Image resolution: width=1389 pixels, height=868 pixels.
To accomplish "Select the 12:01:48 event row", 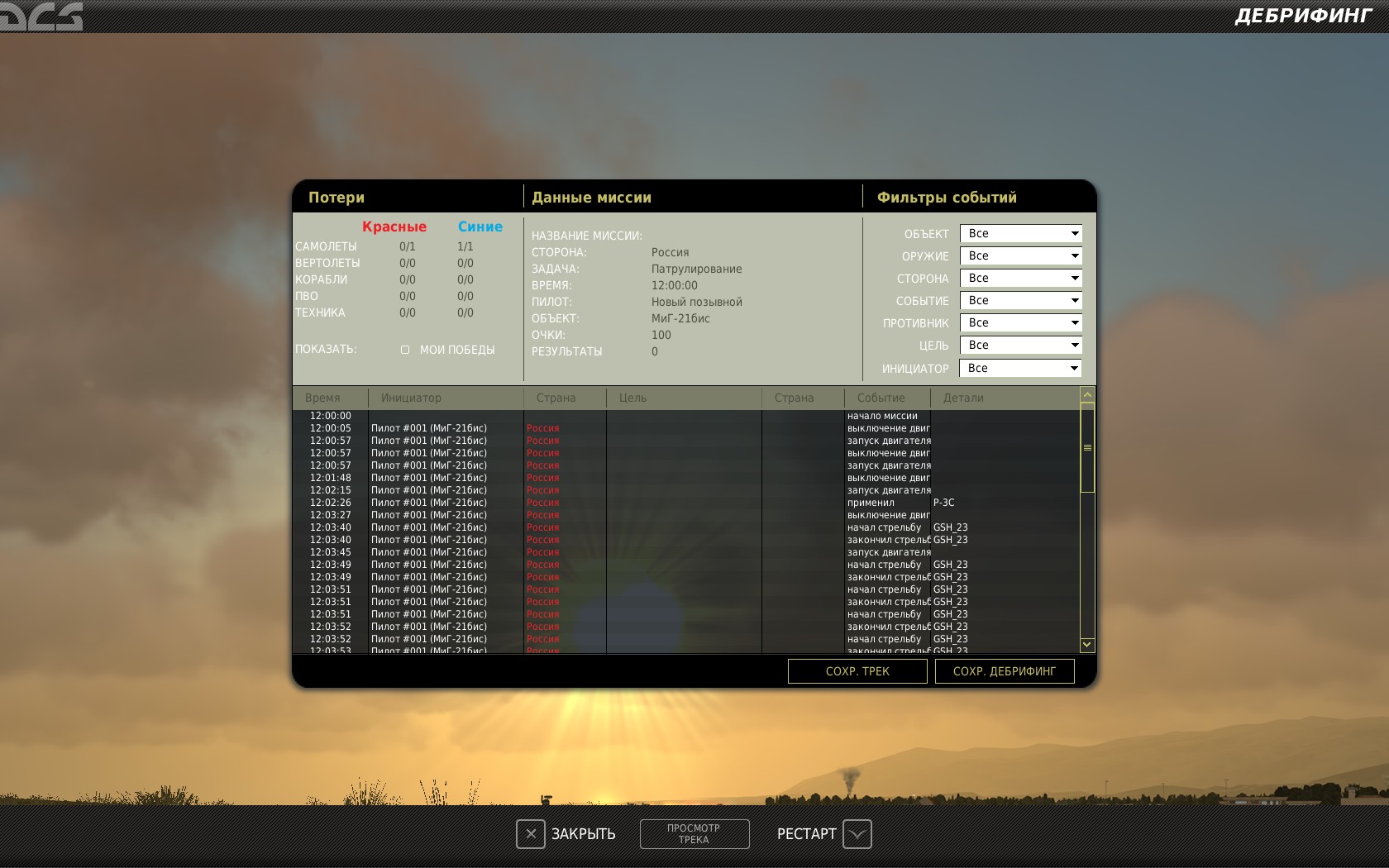I will click(x=686, y=478).
